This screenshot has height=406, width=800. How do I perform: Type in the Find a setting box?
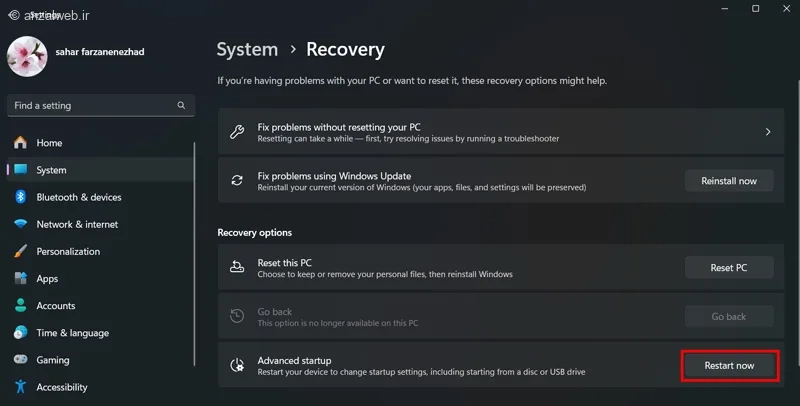(x=90, y=105)
